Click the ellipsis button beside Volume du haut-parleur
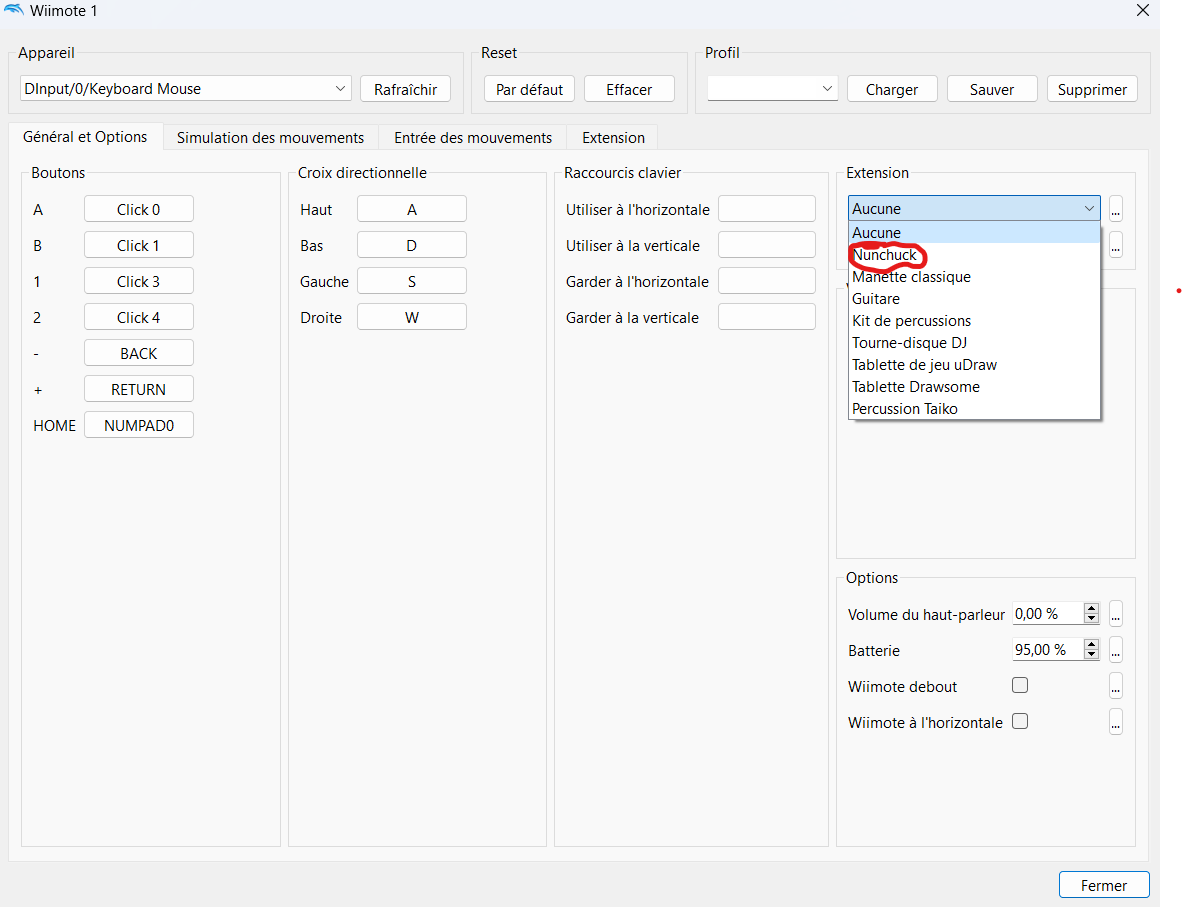 click(x=1116, y=614)
